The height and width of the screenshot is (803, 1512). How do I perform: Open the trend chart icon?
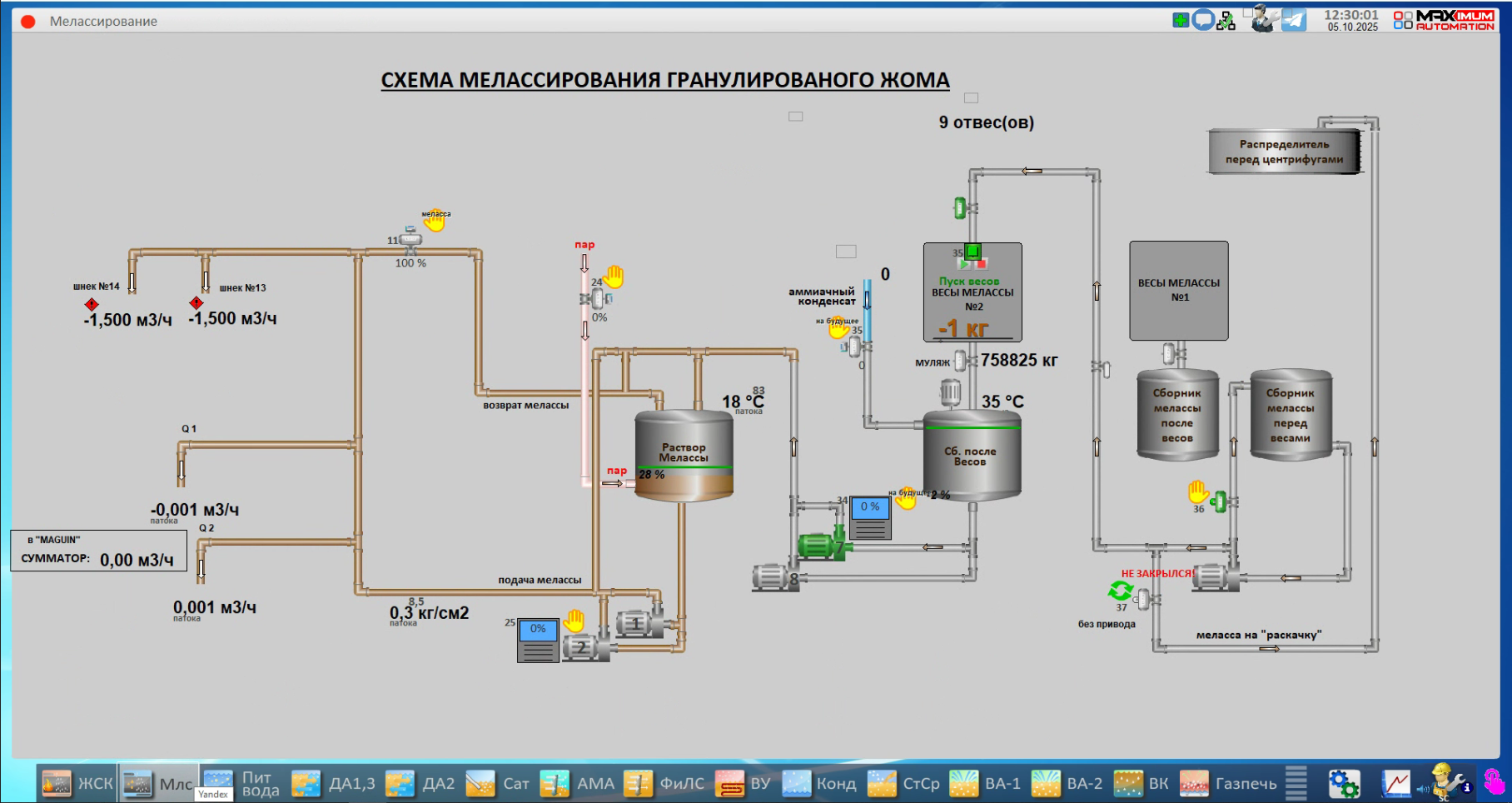tap(1396, 783)
